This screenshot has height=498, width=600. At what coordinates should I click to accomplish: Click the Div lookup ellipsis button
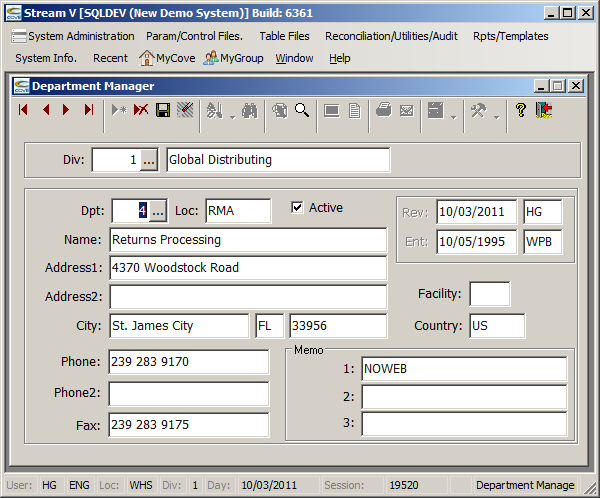tap(149, 160)
